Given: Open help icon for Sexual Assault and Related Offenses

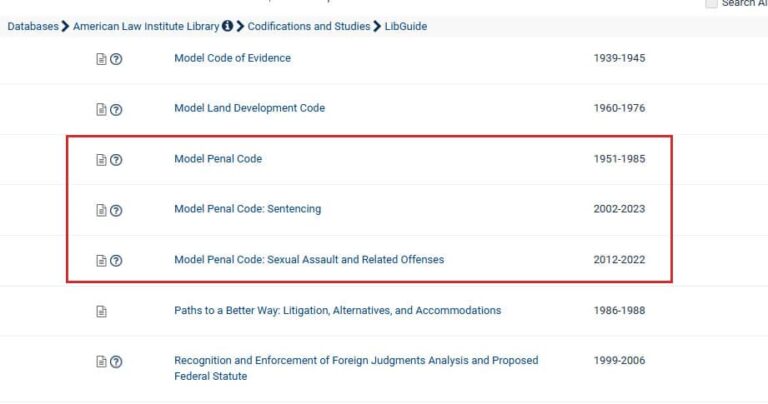Looking at the screenshot, I should (x=116, y=261).
